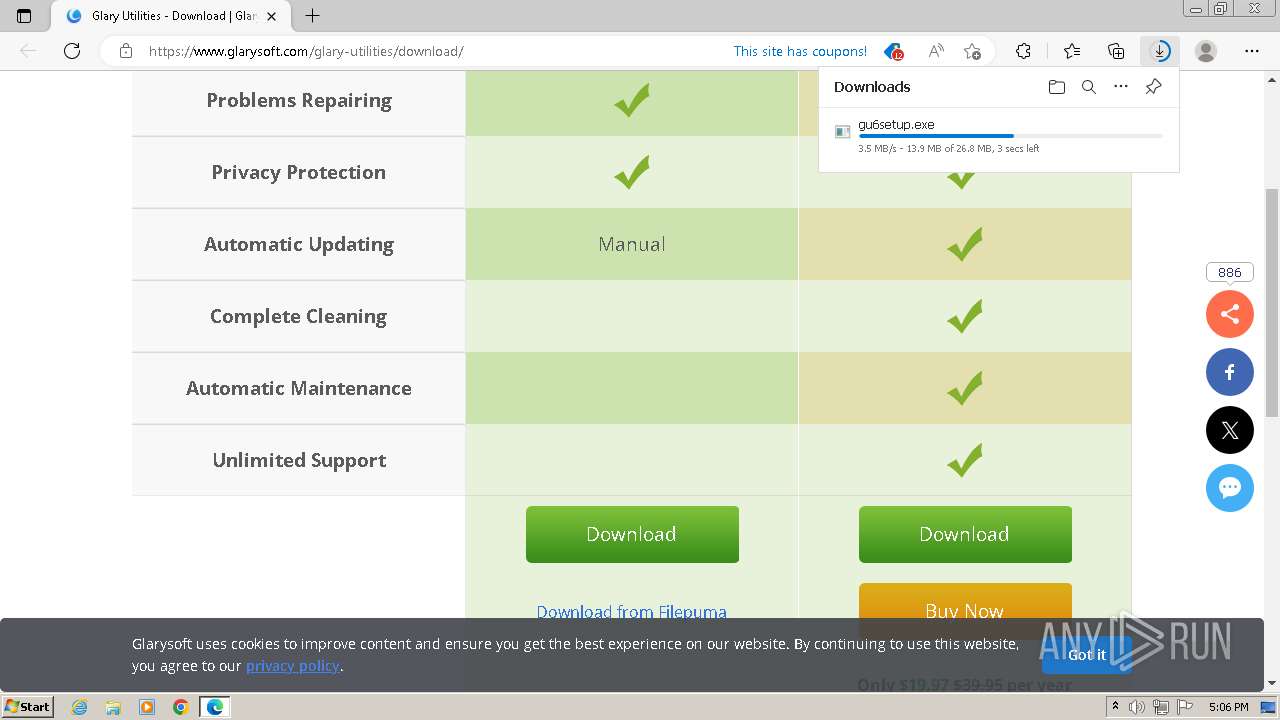Open the Collections icon

(1116, 51)
